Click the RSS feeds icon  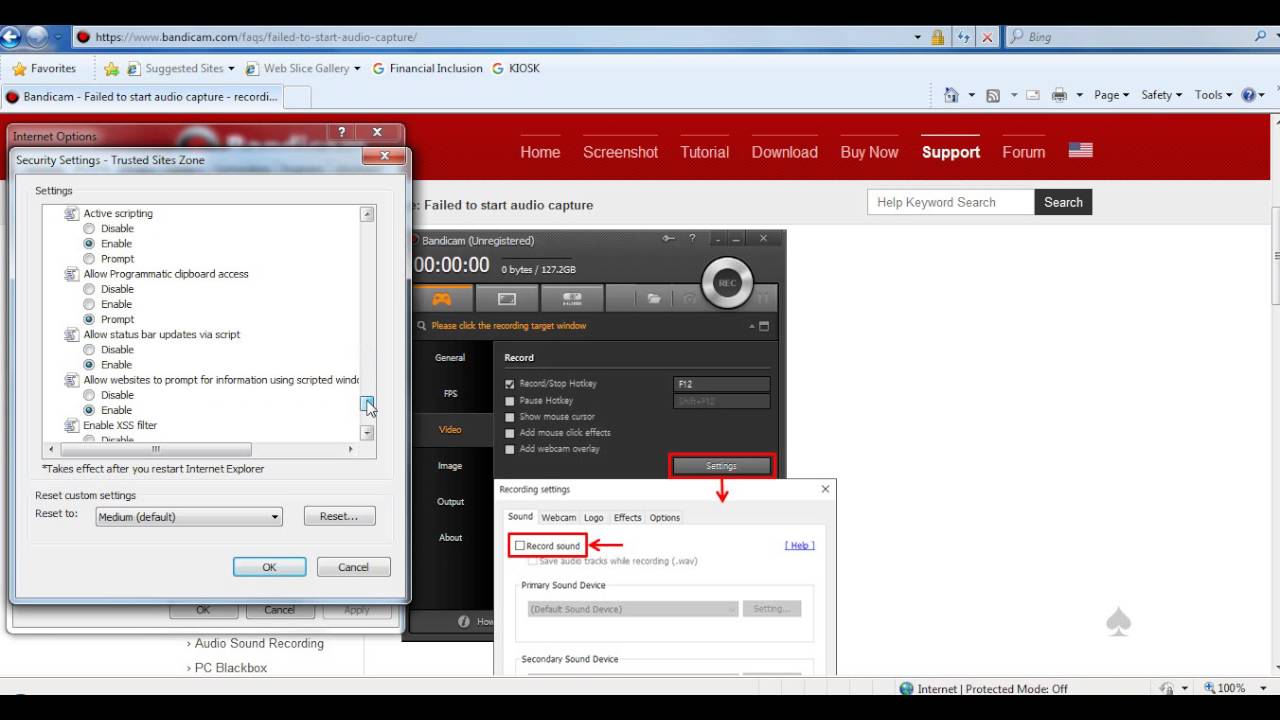click(x=993, y=95)
